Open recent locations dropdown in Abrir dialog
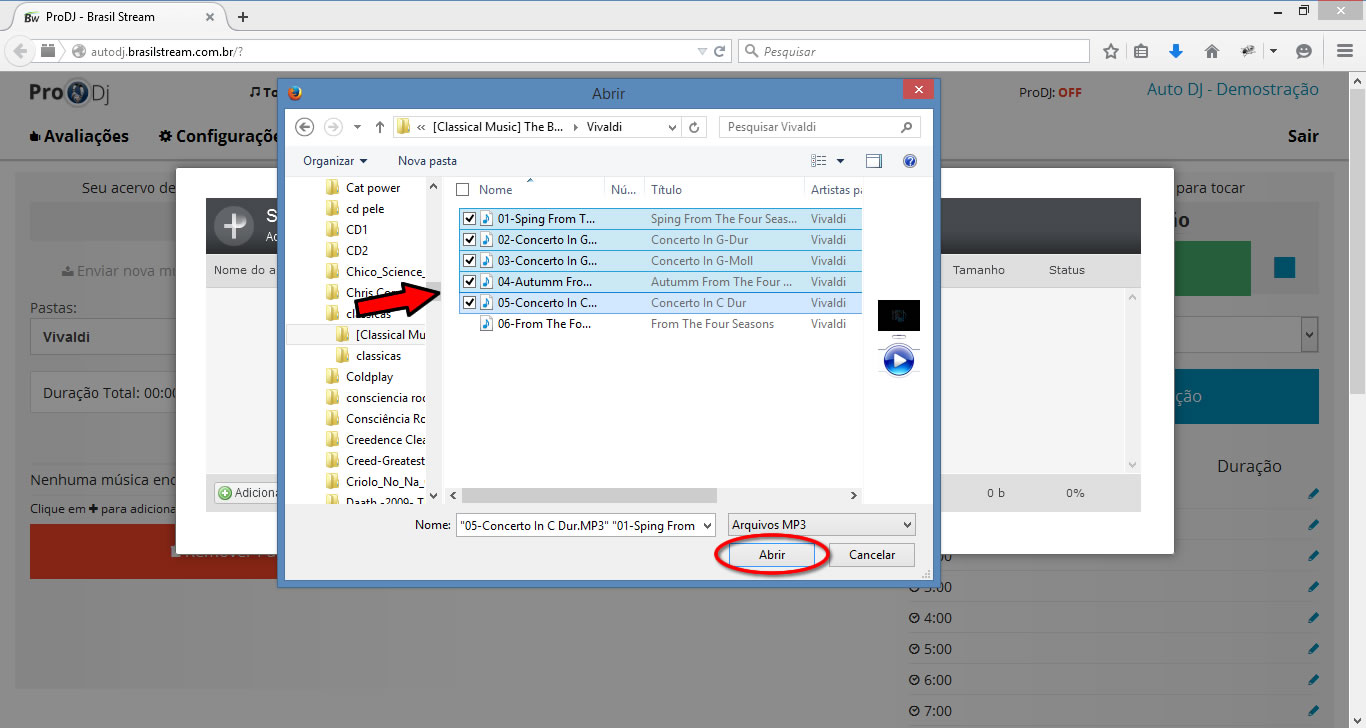The height and width of the screenshot is (728, 1366). 358,127
